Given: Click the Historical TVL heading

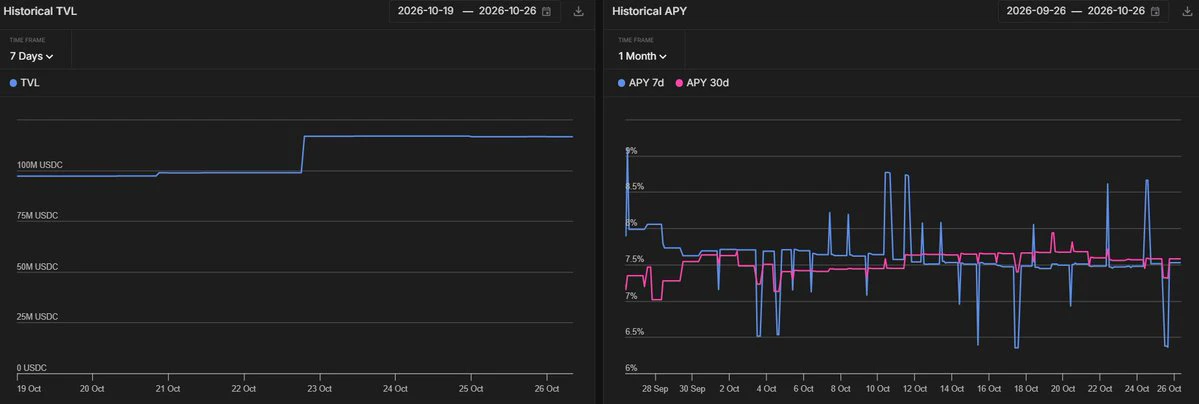Looking at the screenshot, I should [x=40, y=11].
